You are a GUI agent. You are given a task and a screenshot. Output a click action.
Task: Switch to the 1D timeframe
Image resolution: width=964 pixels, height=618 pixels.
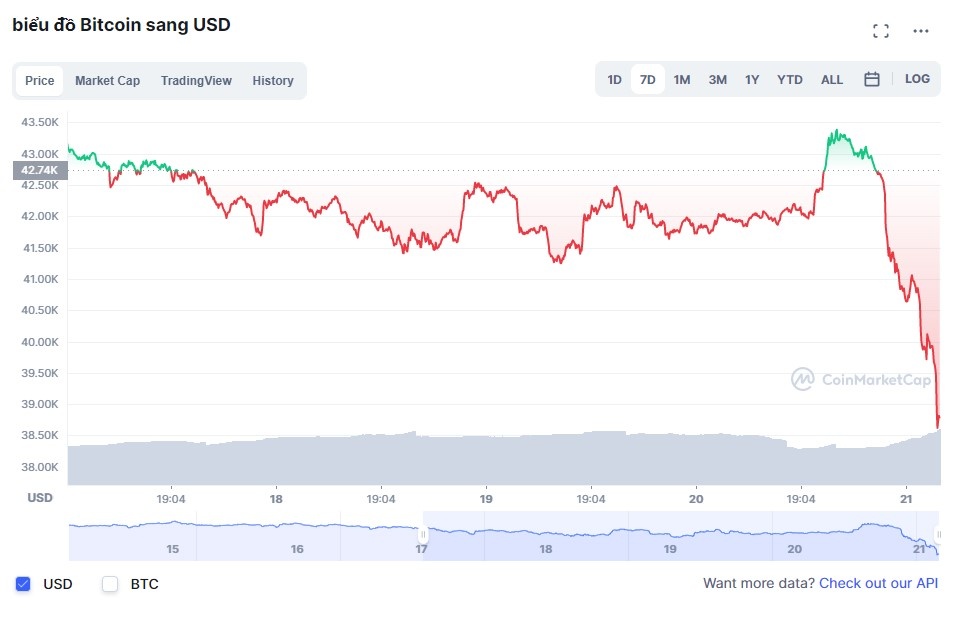click(x=614, y=79)
